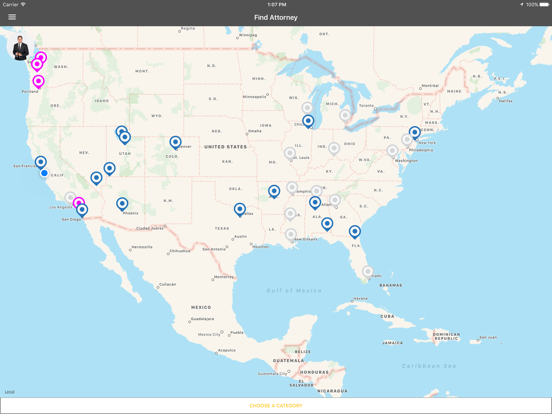The height and width of the screenshot is (414, 552).
Task: Select the blue pin at Nevada's southern tip
Action: pyautogui.click(x=96, y=178)
